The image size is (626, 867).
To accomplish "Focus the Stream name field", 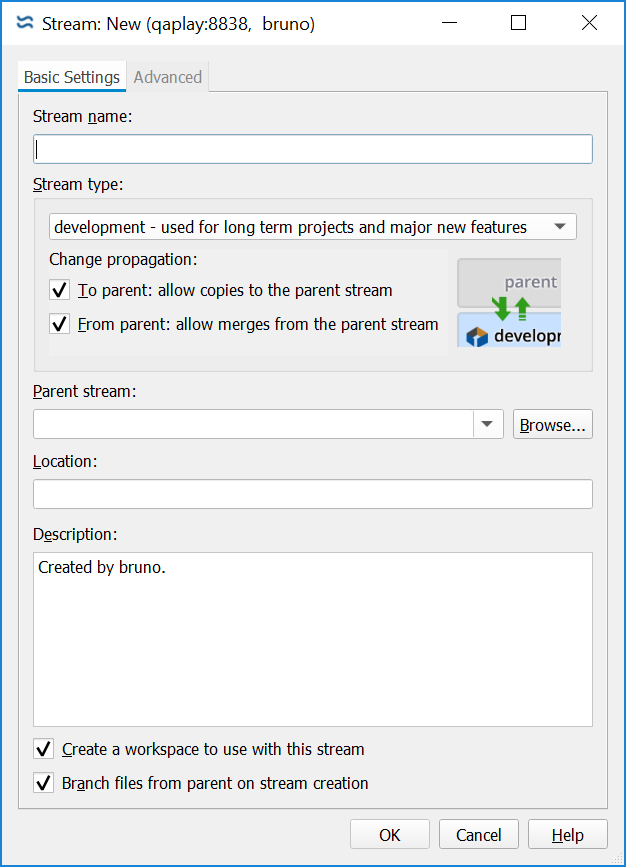I will click(x=312, y=149).
